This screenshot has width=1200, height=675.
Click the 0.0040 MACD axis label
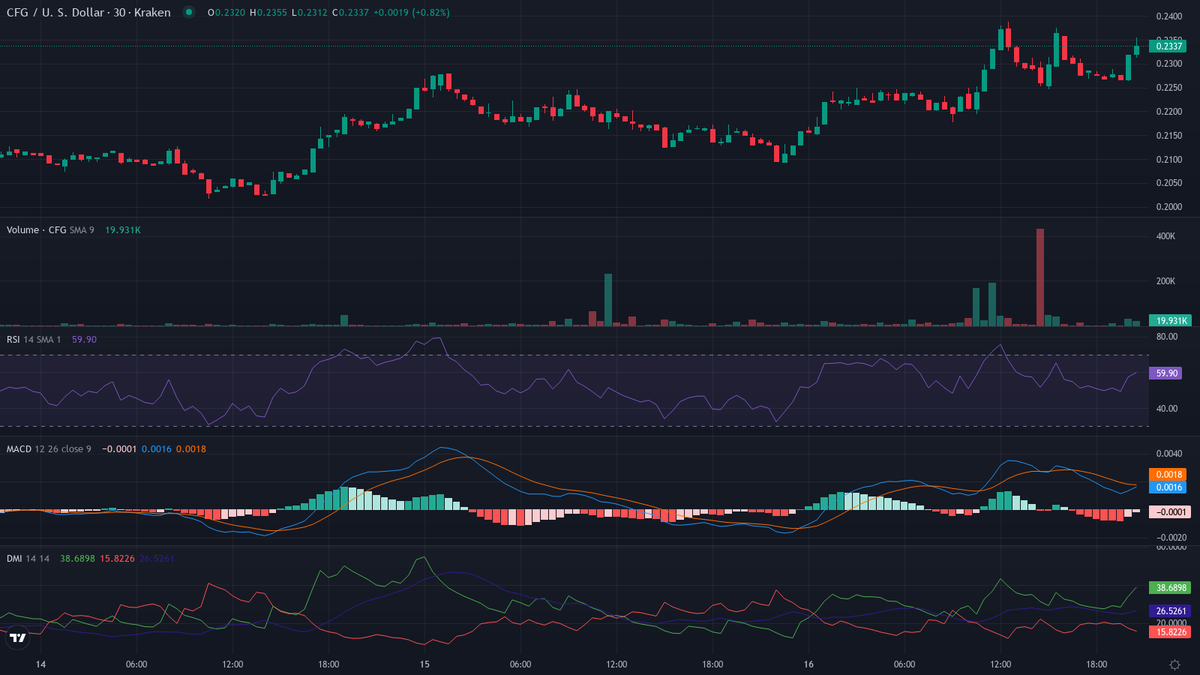pyautogui.click(x=1169, y=453)
